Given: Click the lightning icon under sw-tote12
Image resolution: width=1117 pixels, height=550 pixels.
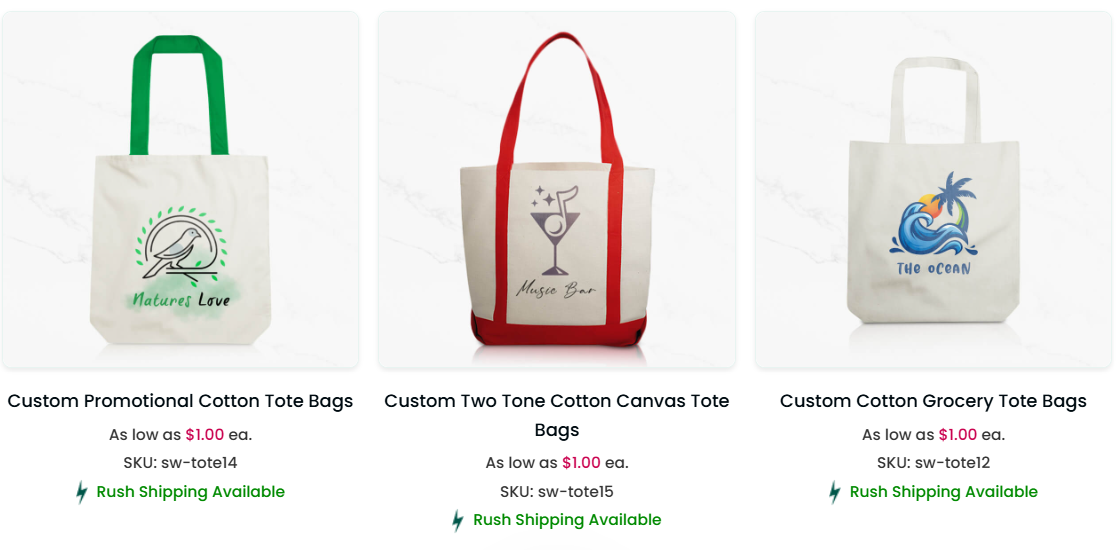Looking at the screenshot, I should [x=835, y=492].
